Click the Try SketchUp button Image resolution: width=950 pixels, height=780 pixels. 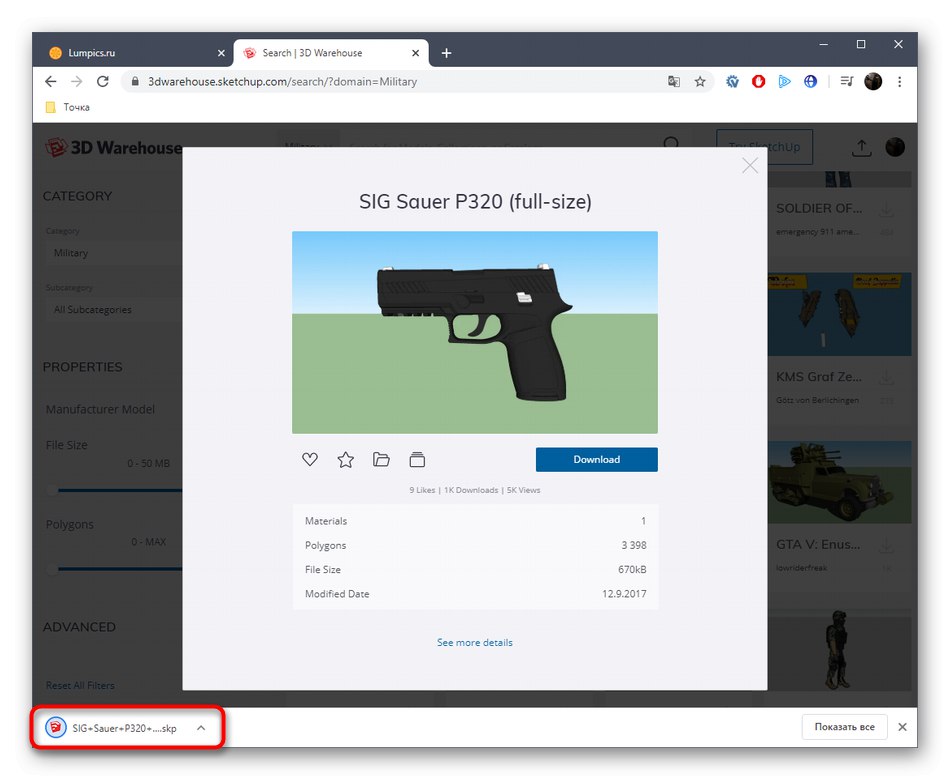tap(765, 147)
